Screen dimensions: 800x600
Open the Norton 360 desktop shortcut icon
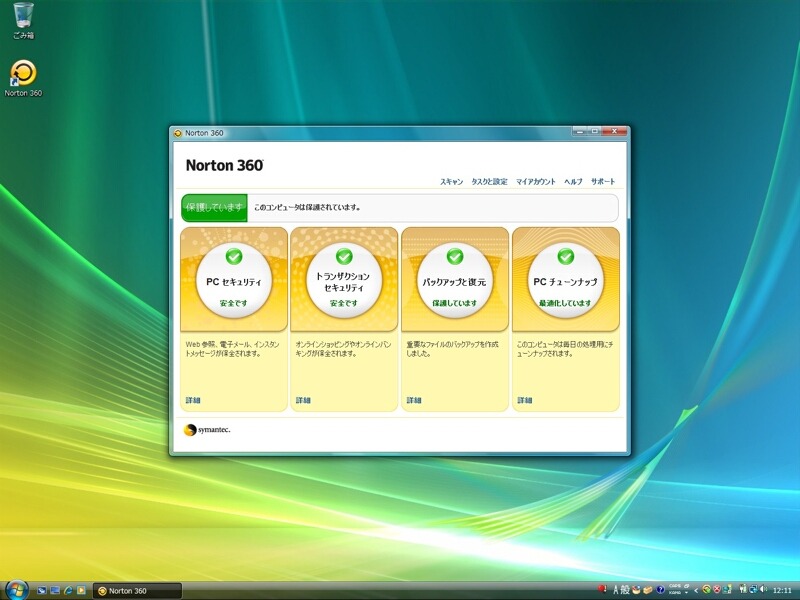pyautogui.click(x=23, y=78)
